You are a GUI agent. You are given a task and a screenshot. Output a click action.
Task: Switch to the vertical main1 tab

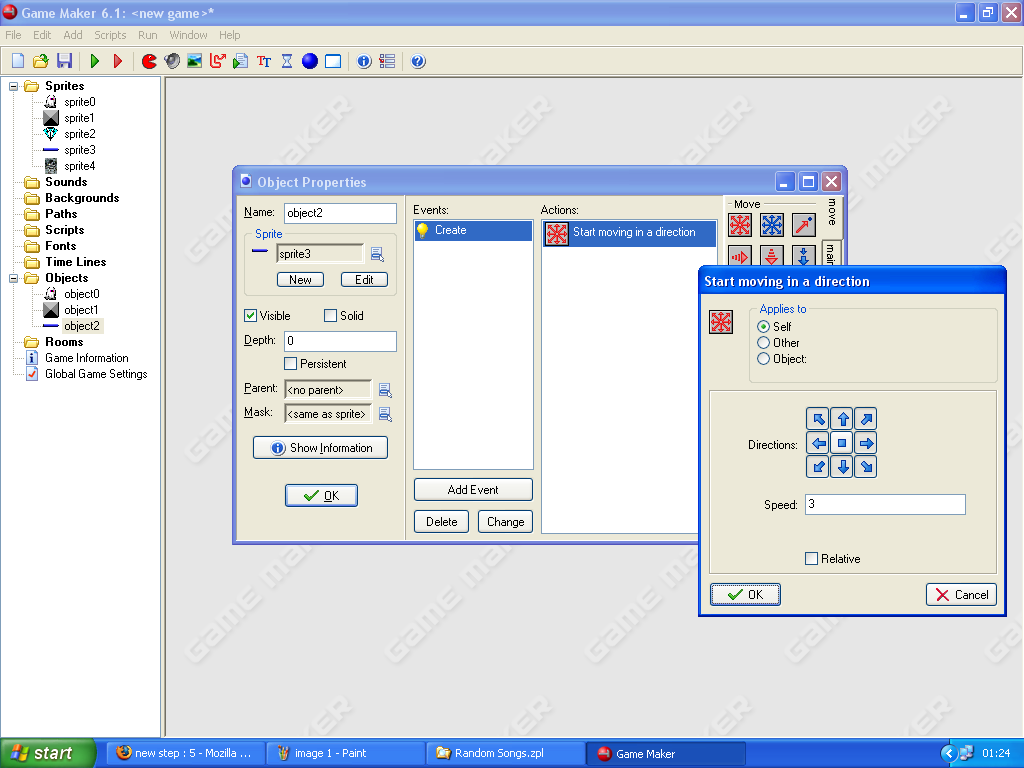click(x=830, y=251)
